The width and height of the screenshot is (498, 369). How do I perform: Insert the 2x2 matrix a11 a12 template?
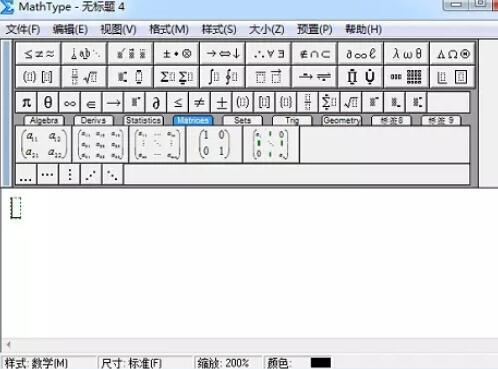coord(44,144)
